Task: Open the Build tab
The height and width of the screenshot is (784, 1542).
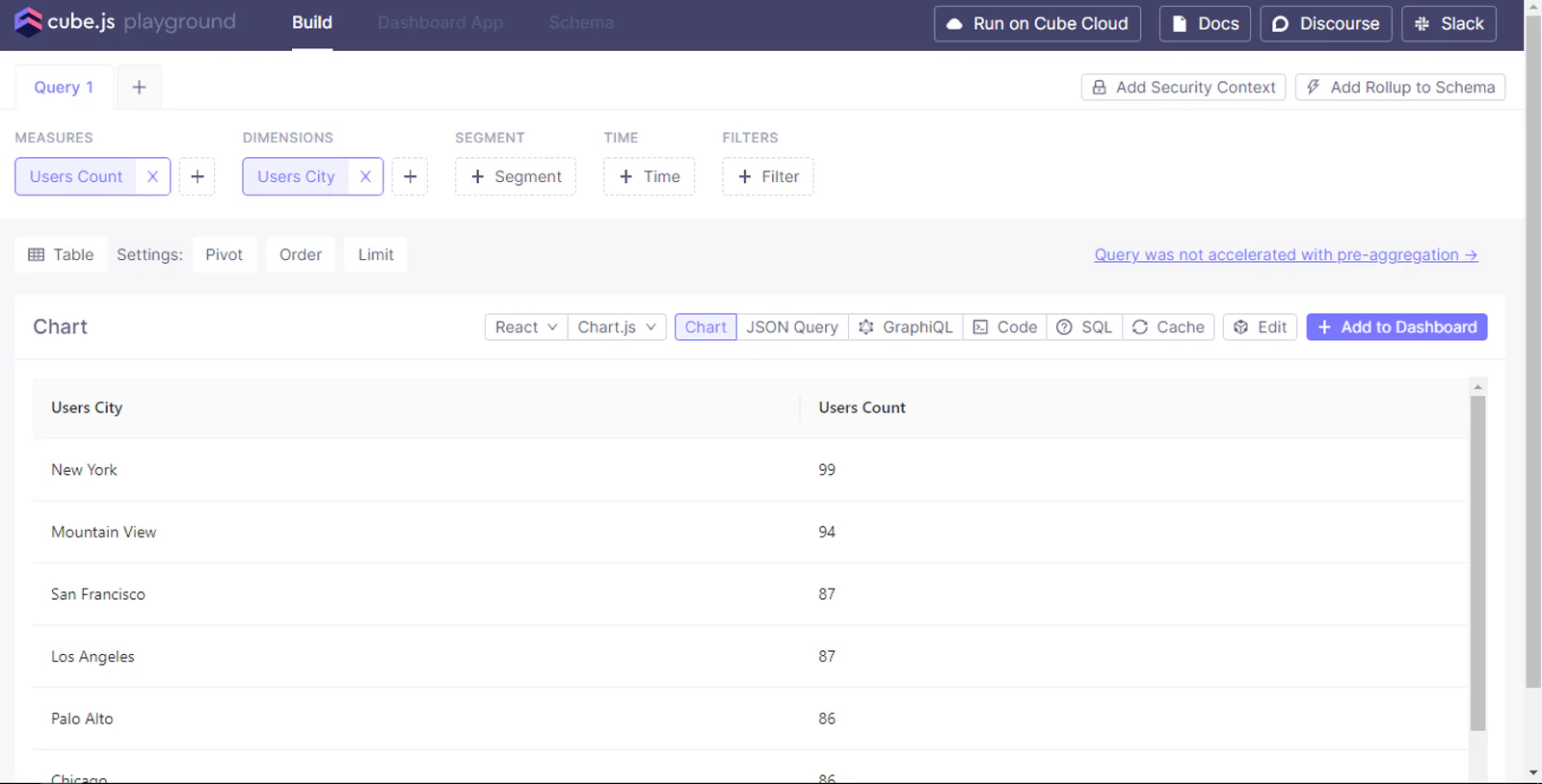Action: click(x=312, y=23)
